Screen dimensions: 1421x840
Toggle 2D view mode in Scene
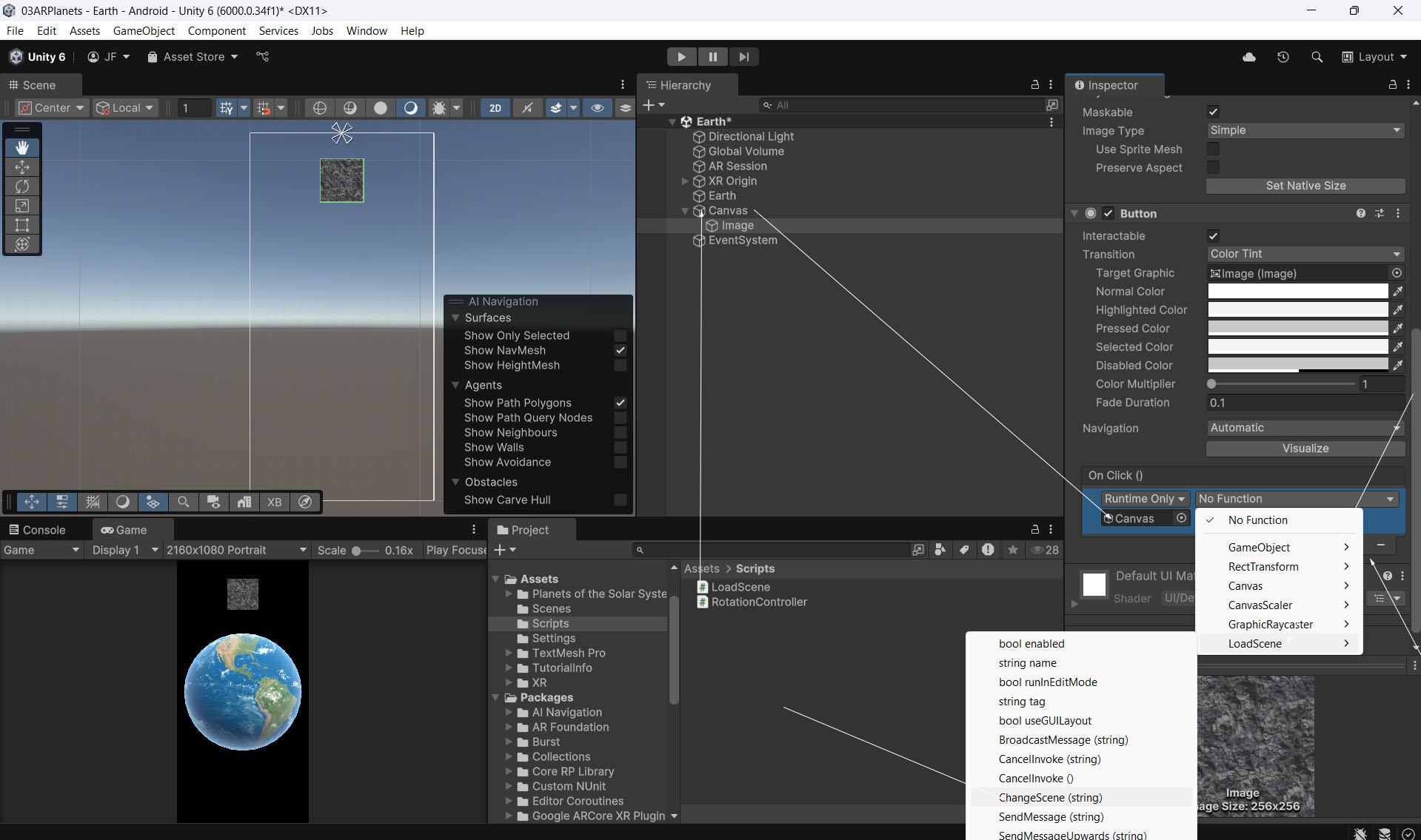(495, 108)
